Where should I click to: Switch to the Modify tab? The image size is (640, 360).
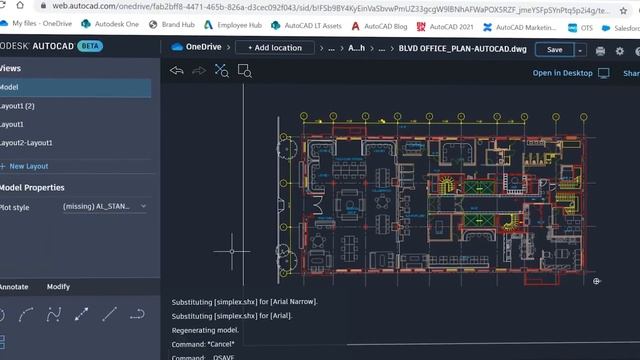[58, 287]
